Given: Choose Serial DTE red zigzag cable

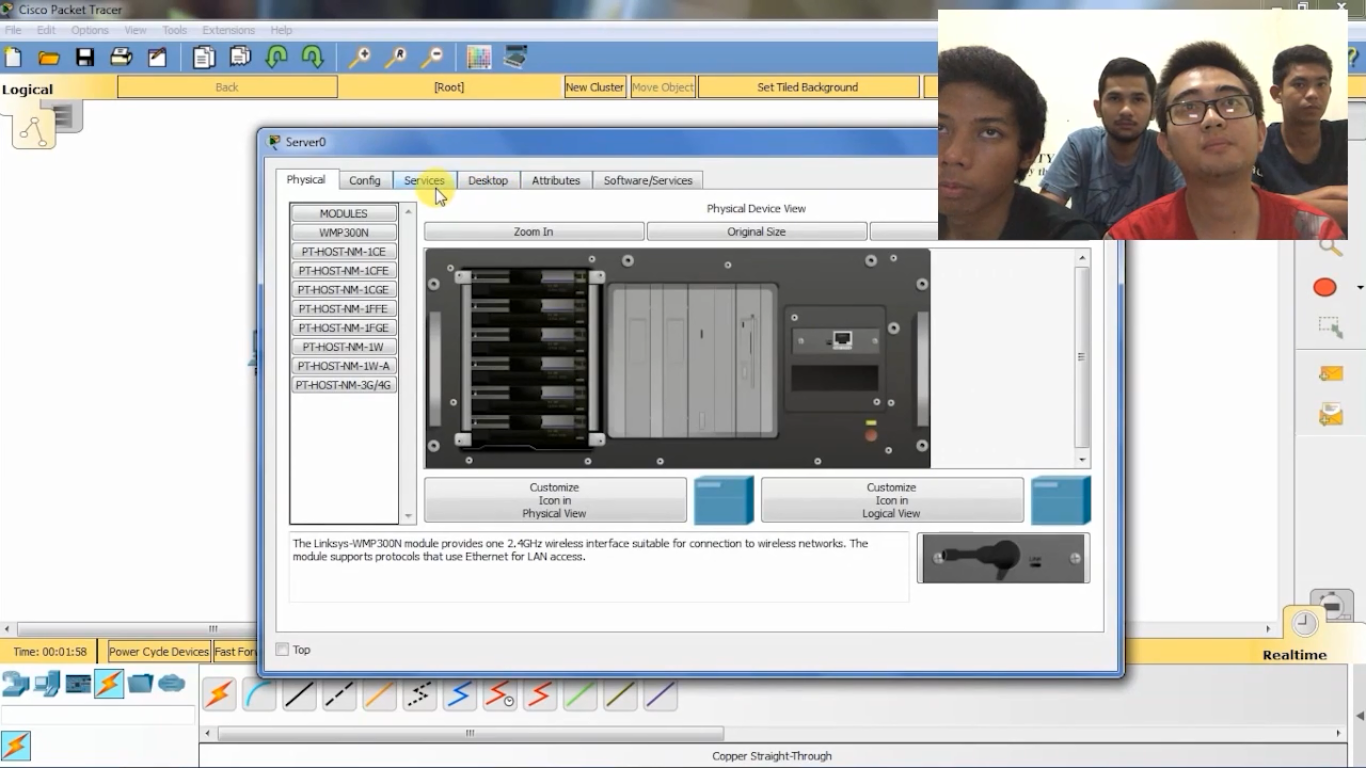Looking at the screenshot, I should pyautogui.click(x=539, y=694).
